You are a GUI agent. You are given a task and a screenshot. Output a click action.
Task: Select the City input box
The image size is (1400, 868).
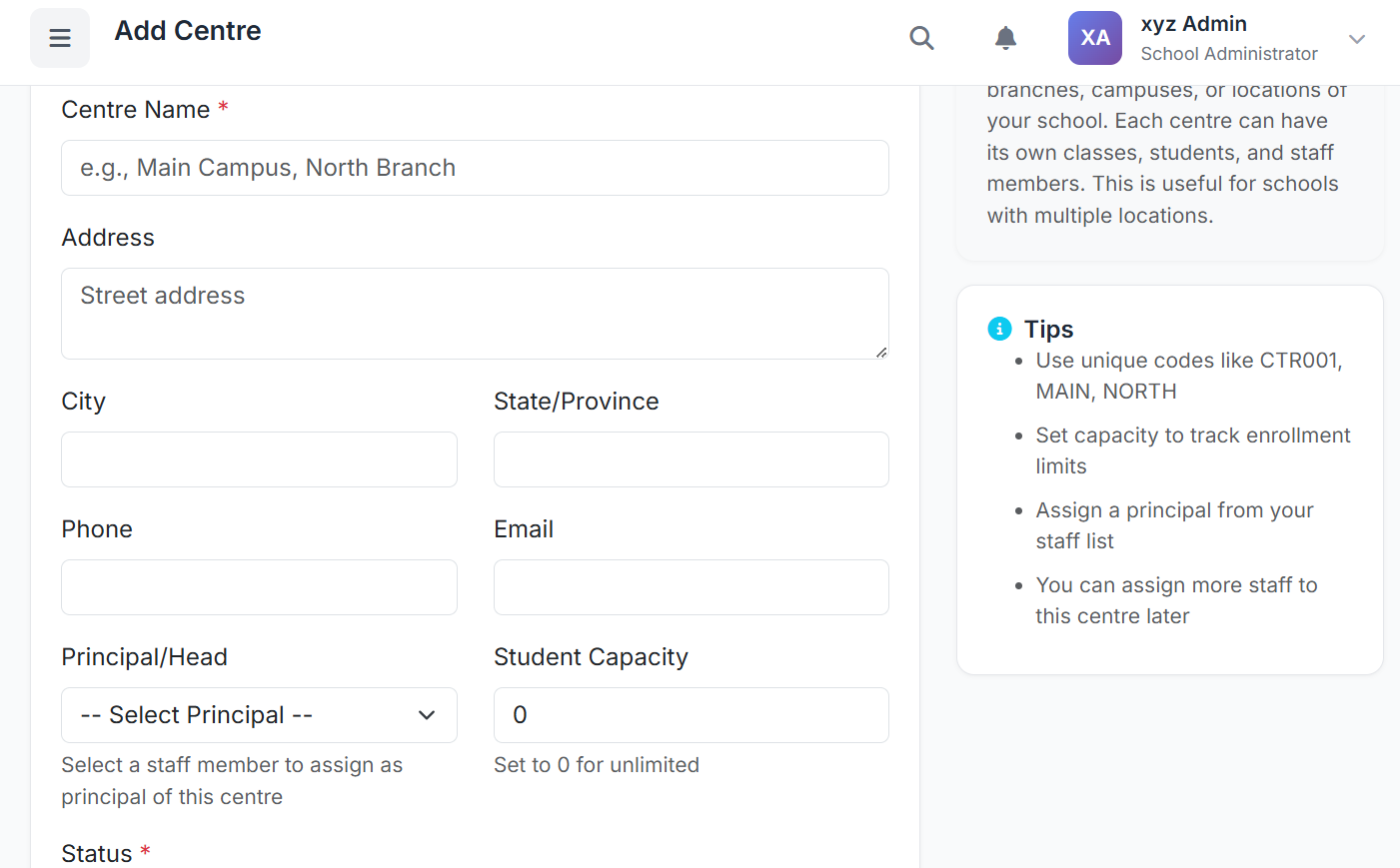click(259, 459)
